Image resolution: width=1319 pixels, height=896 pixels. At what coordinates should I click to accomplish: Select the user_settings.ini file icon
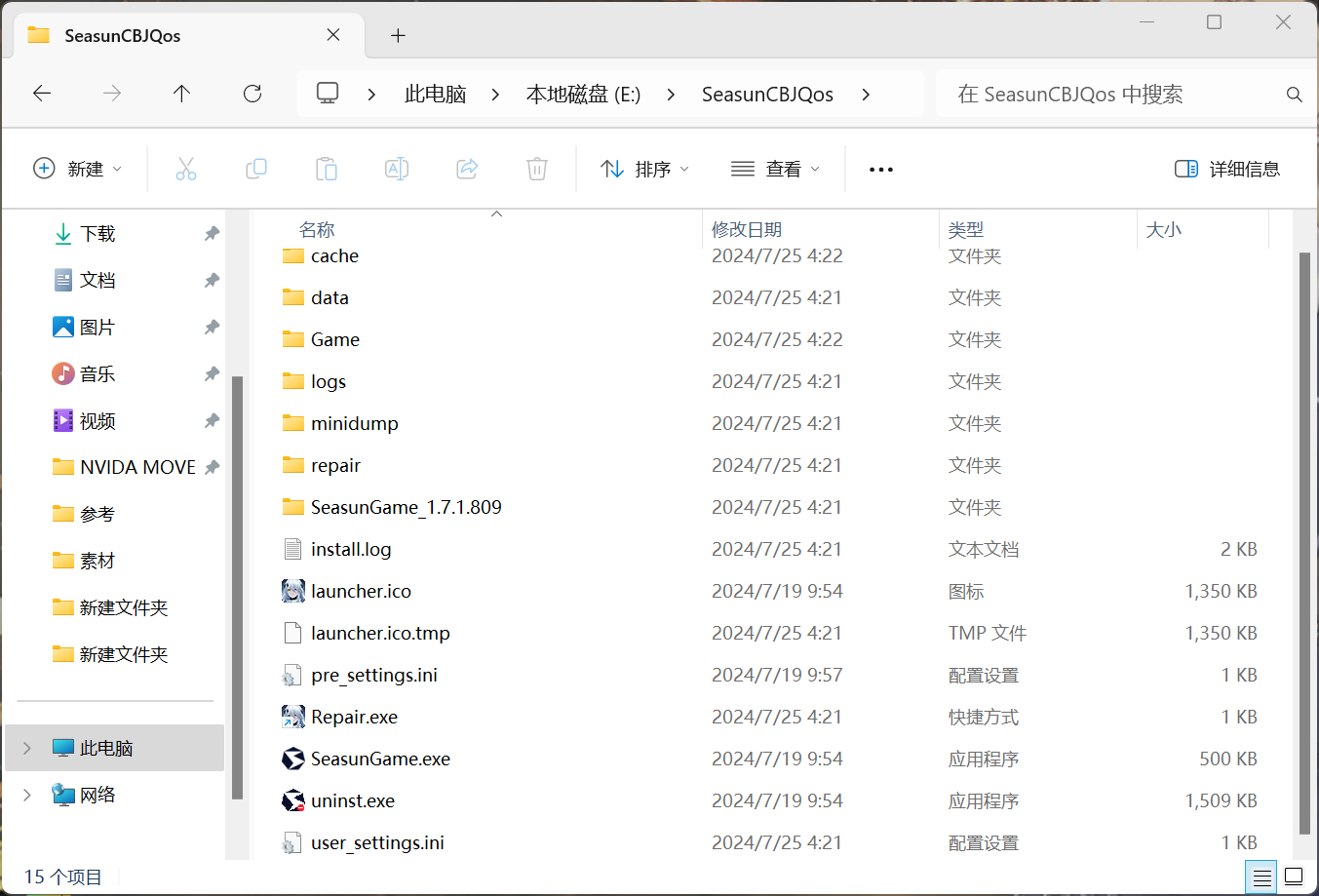click(291, 842)
